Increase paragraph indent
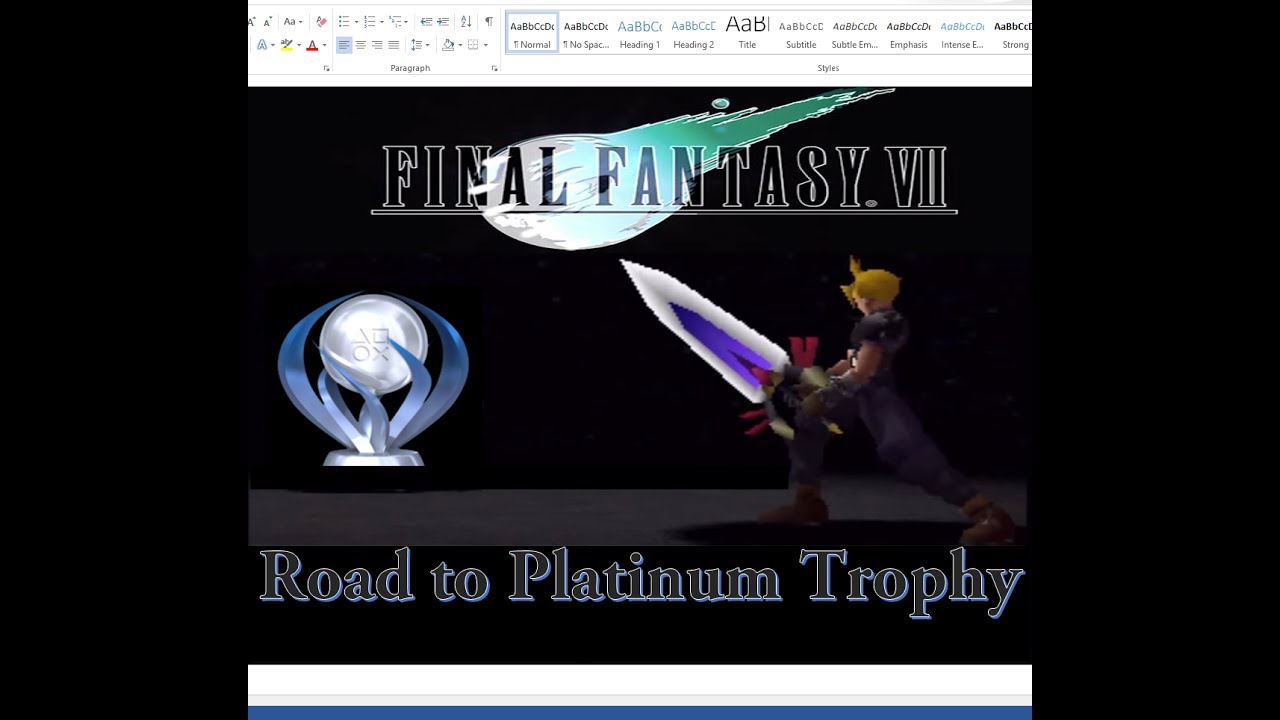The image size is (1280, 720). click(443, 21)
